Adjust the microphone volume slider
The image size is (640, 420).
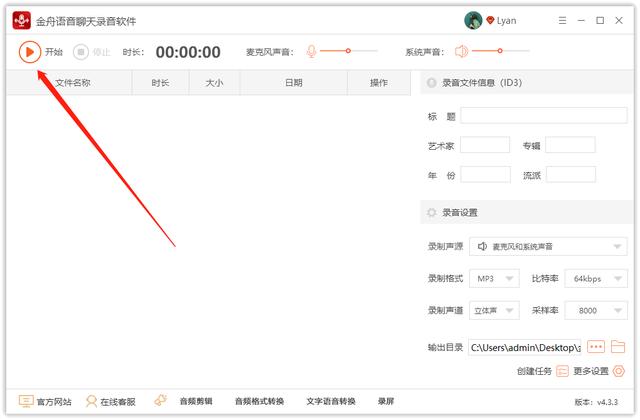point(349,51)
